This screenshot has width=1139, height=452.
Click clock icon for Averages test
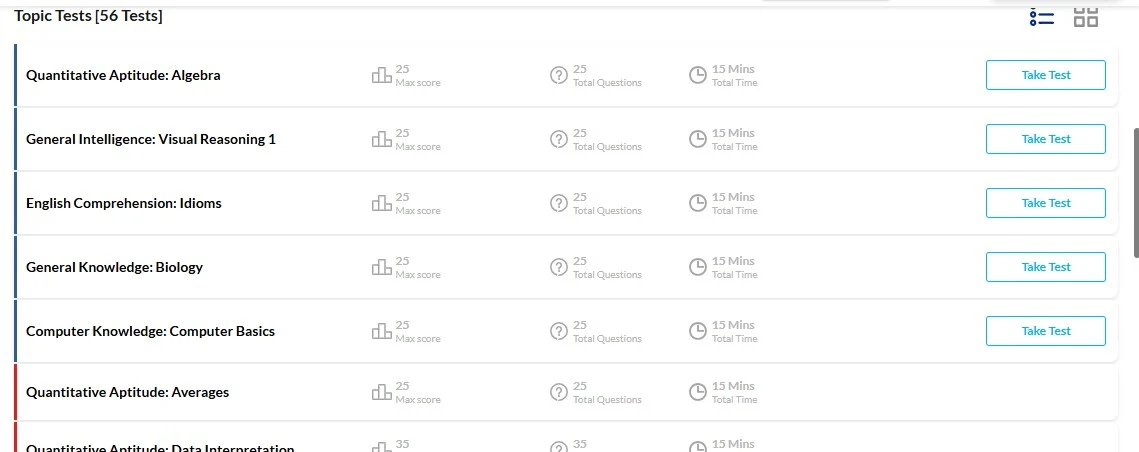pyautogui.click(x=697, y=392)
